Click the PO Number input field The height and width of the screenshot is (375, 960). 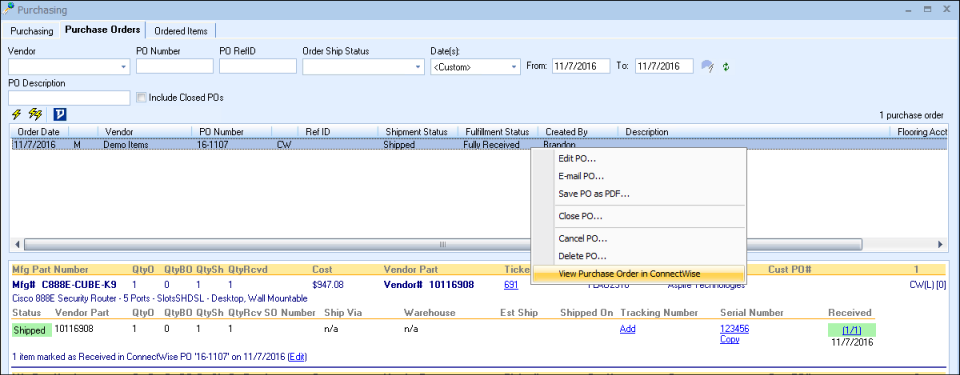click(174, 66)
